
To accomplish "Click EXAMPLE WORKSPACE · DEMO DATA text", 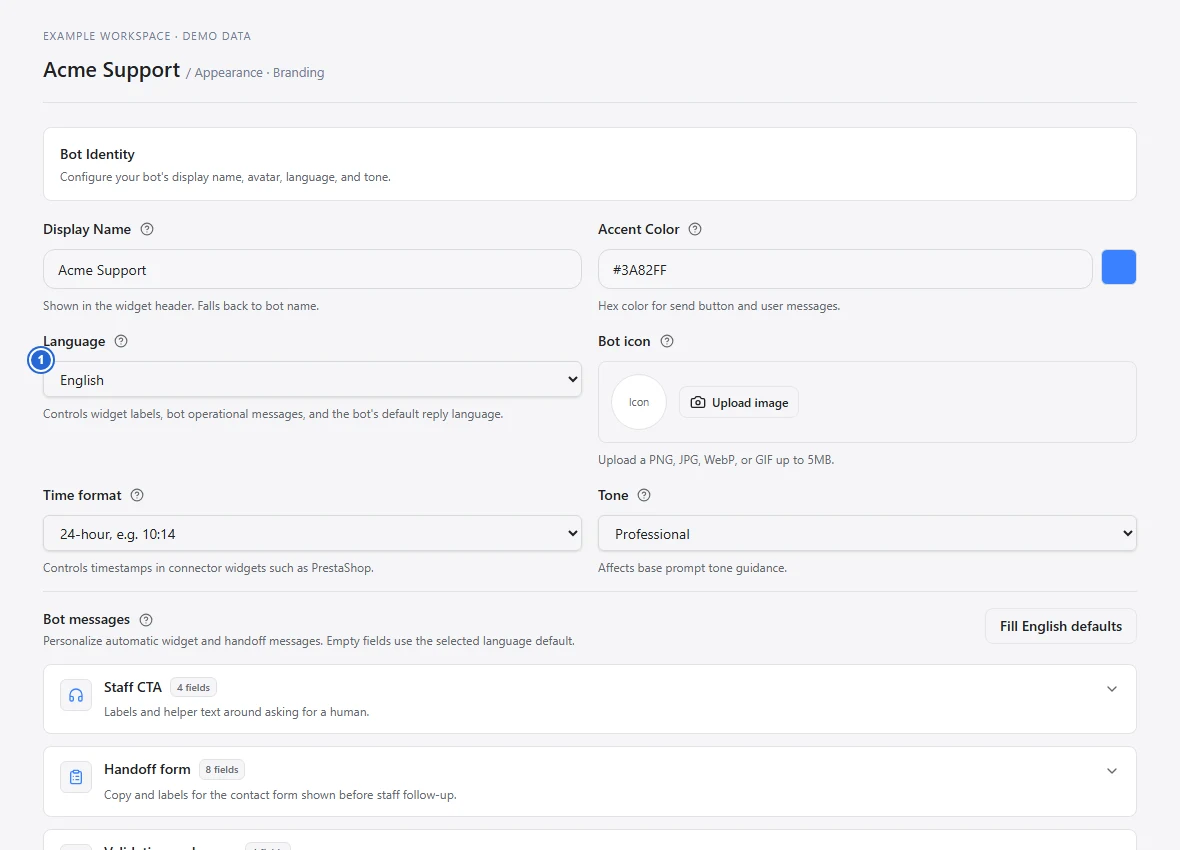I will point(147,36).
